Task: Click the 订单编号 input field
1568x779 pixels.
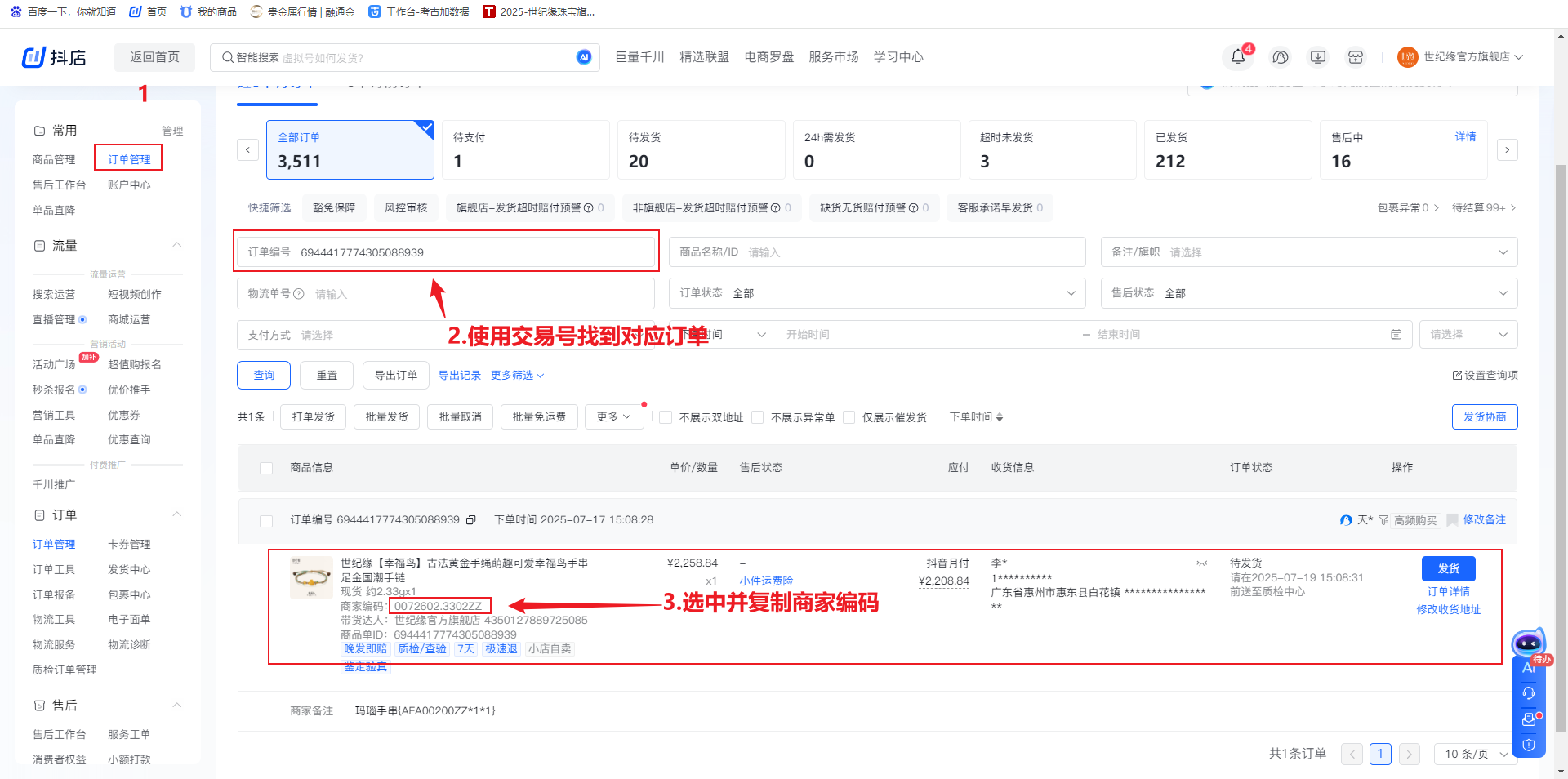Action: click(474, 252)
